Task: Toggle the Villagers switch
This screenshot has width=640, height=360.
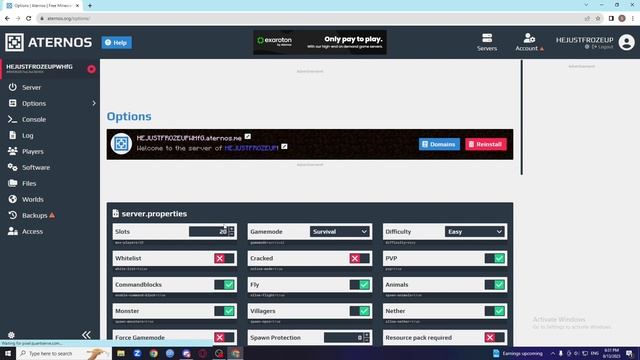Action: (360, 311)
